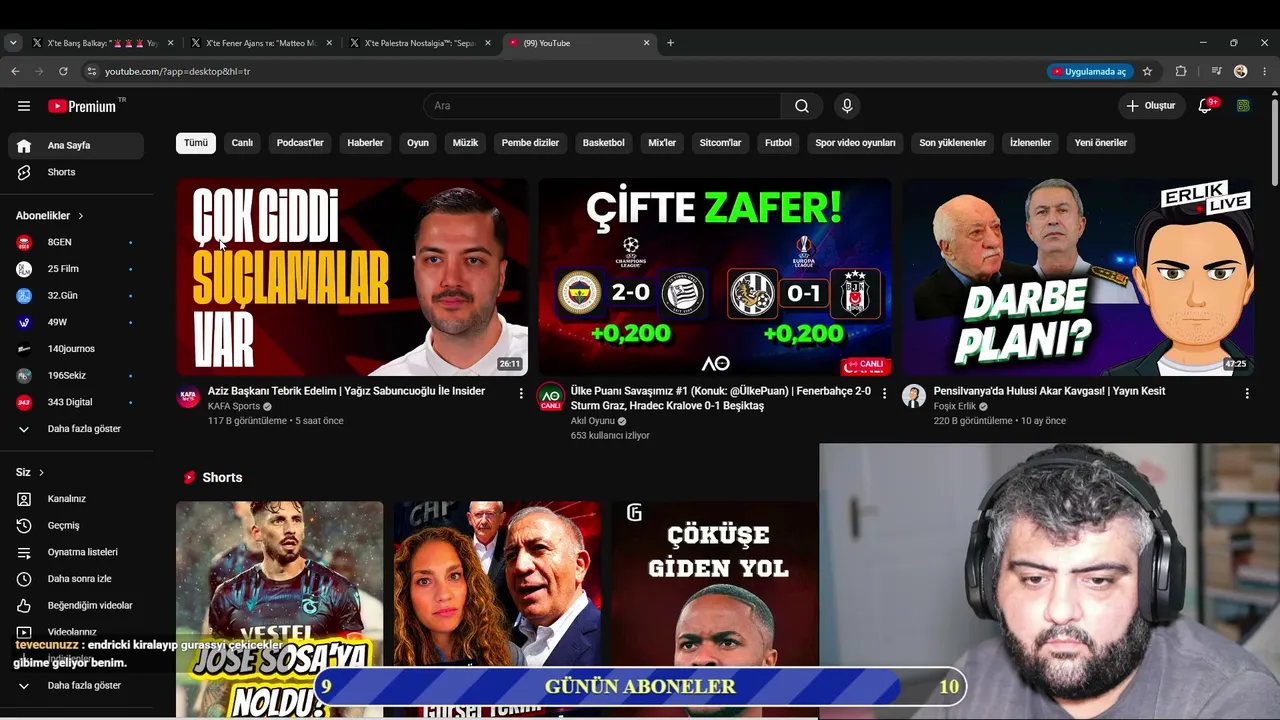Play the ÇİFTE ZAFER live thumbnail
The width and height of the screenshot is (1280, 720).
coord(715,277)
